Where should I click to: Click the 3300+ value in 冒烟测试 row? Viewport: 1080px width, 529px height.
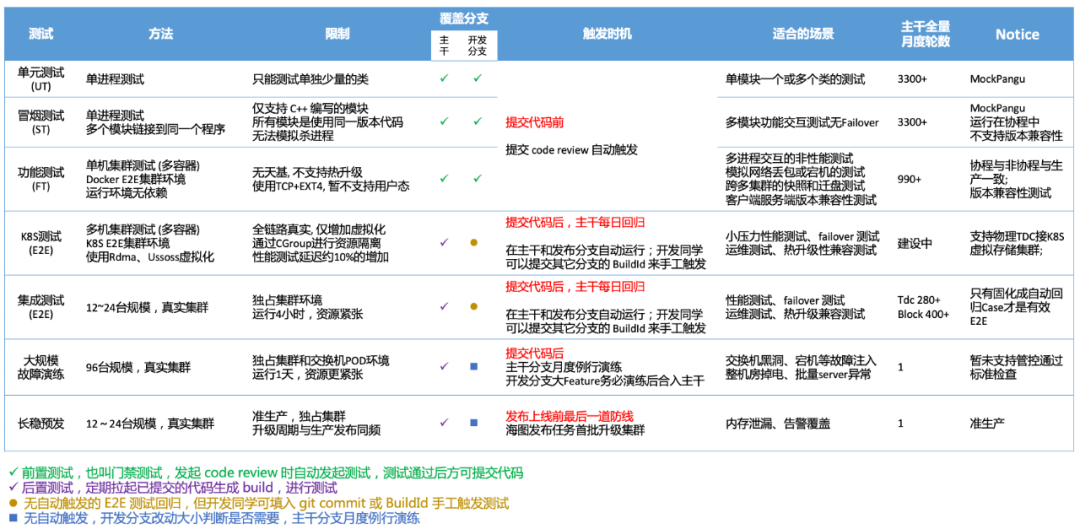click(x=912, y=122)
